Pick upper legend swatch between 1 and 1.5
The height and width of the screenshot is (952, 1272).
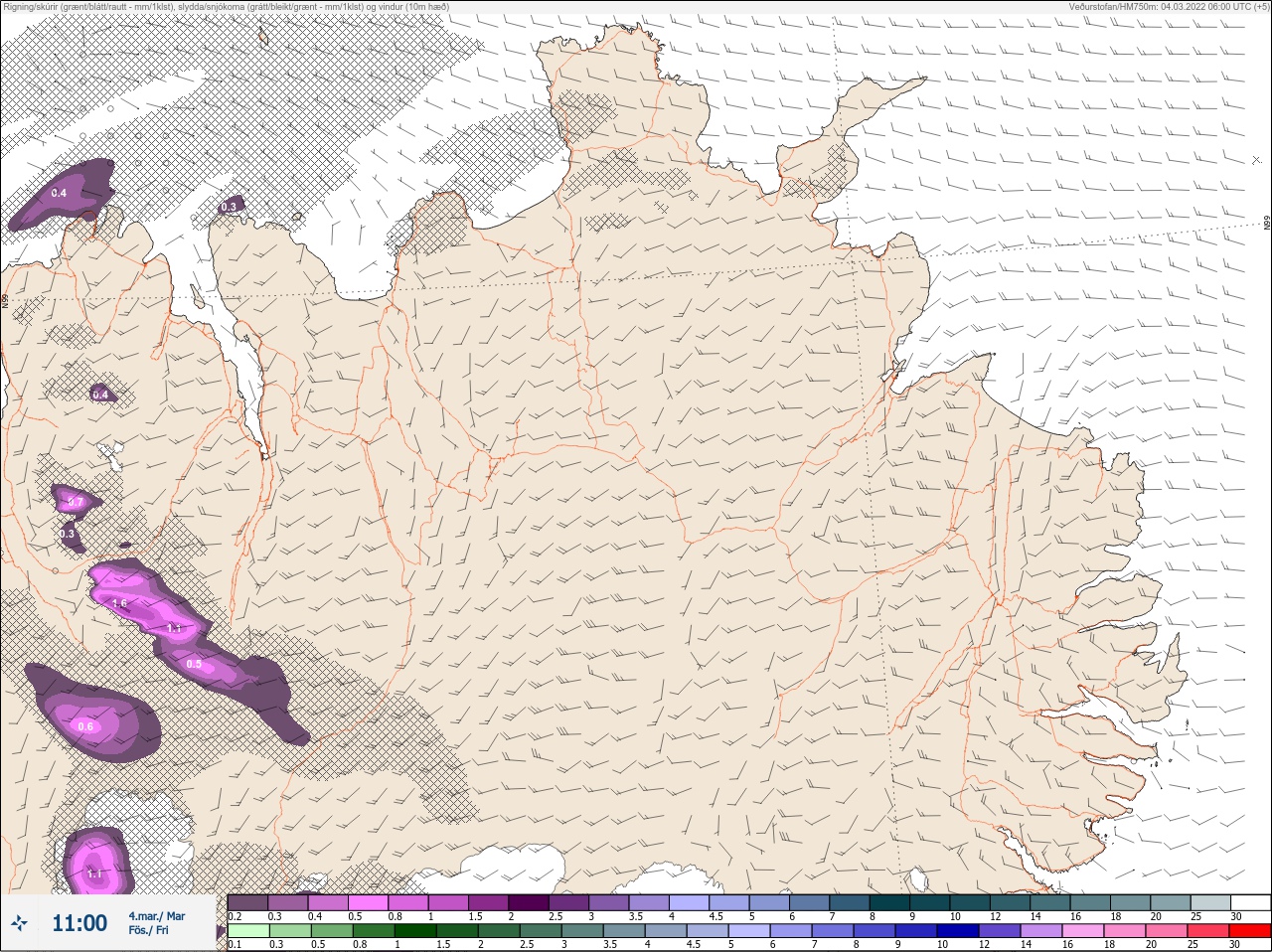point(448,902)
